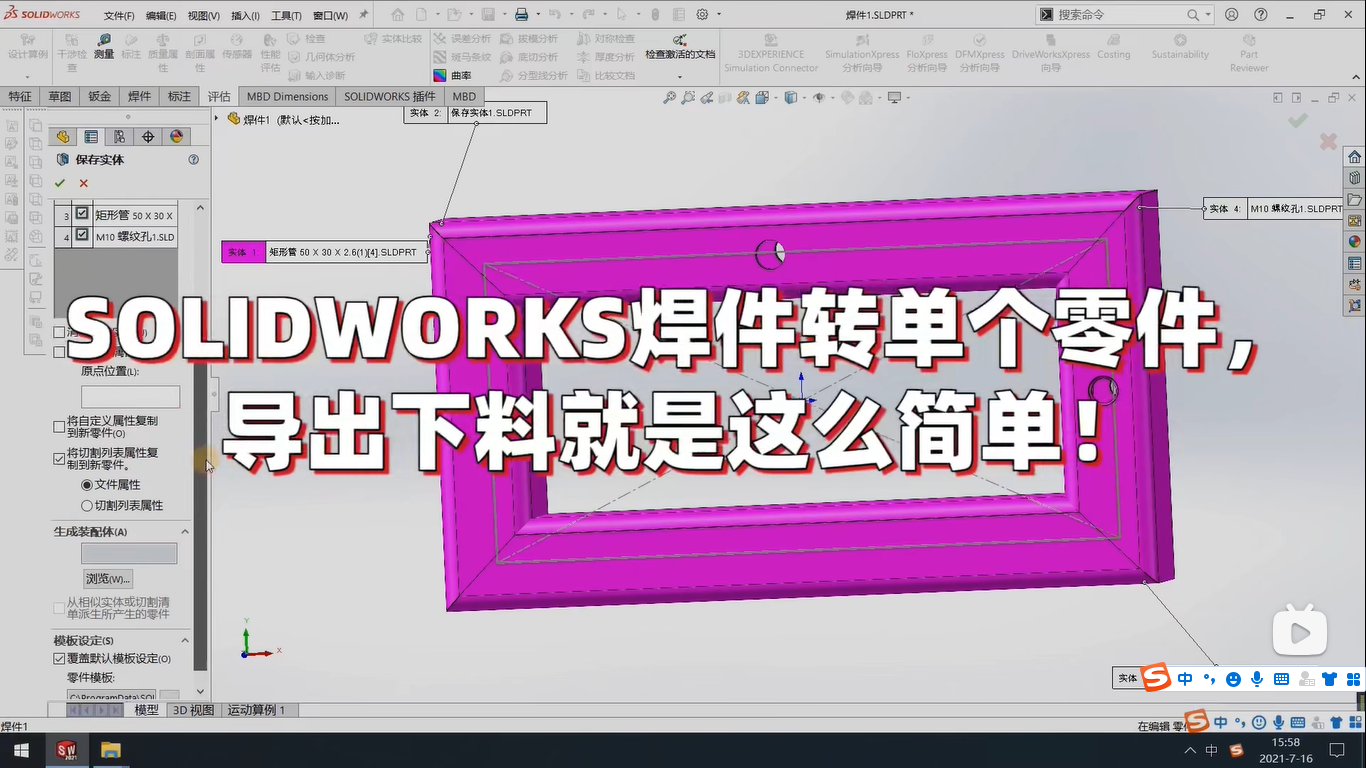Image resolution: width=1366 pixels, height=768 pixels.
Task: Open the 工具(T) menu
Action: 287,16
